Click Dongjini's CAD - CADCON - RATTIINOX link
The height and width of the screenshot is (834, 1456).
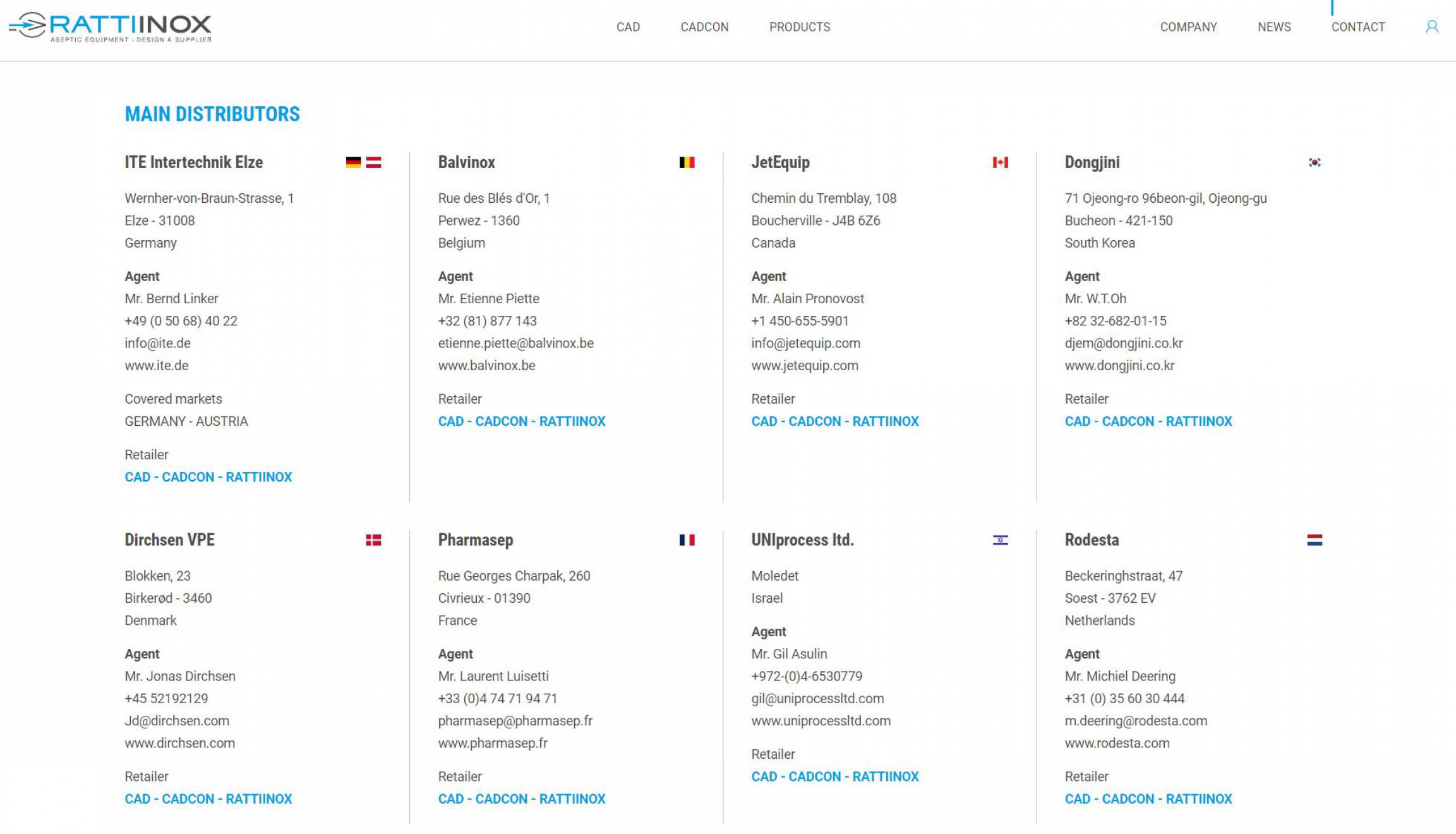click(1148, 421)
